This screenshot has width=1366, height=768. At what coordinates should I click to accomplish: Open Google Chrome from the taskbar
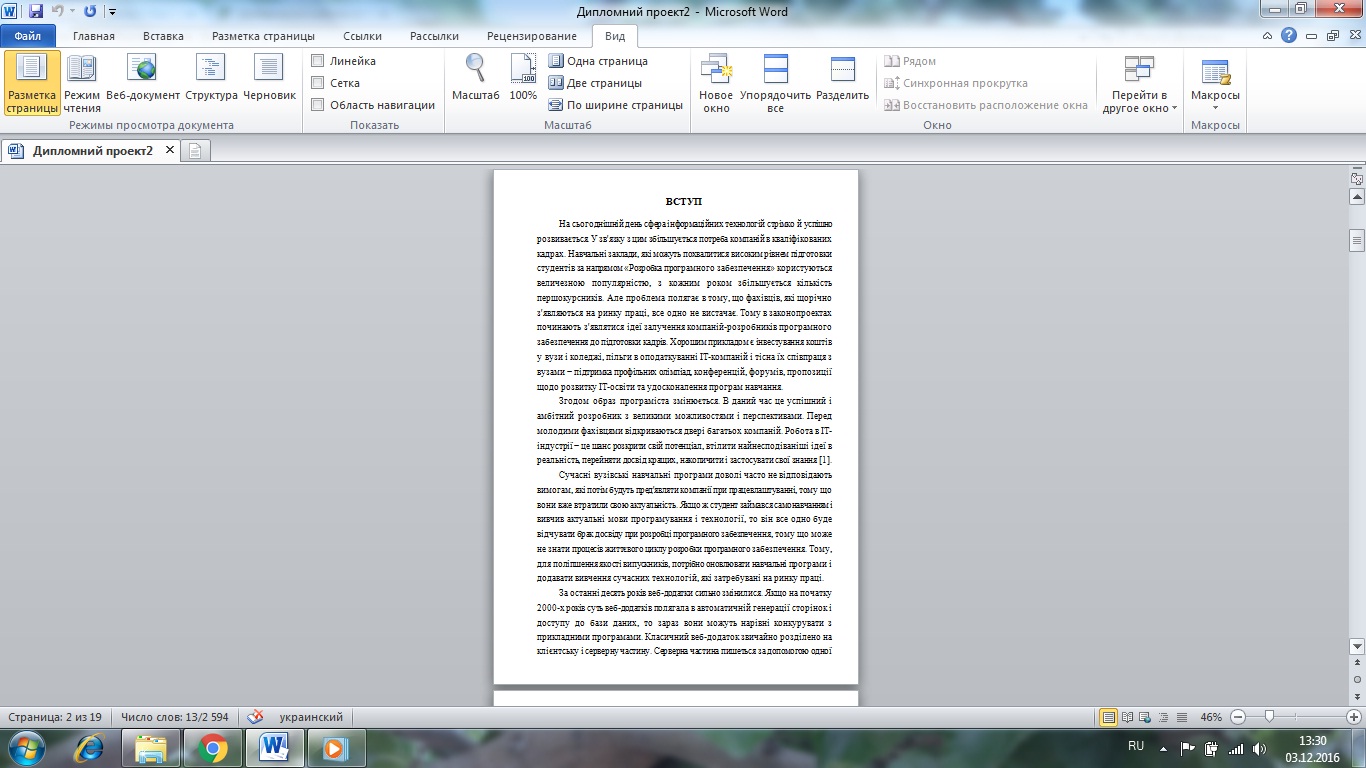click(212, 747)
